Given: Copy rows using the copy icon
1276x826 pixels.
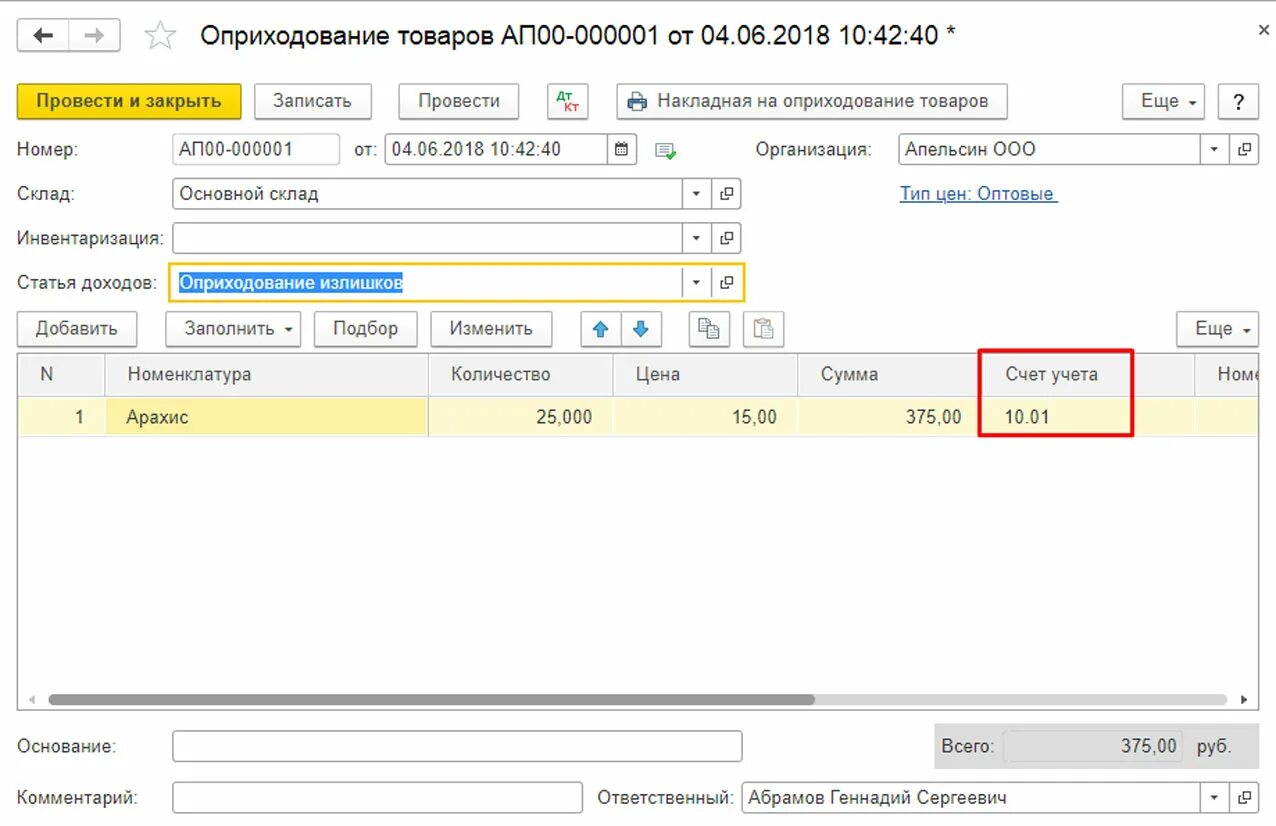Looking at the screenshot, I should tap(709, 329).
